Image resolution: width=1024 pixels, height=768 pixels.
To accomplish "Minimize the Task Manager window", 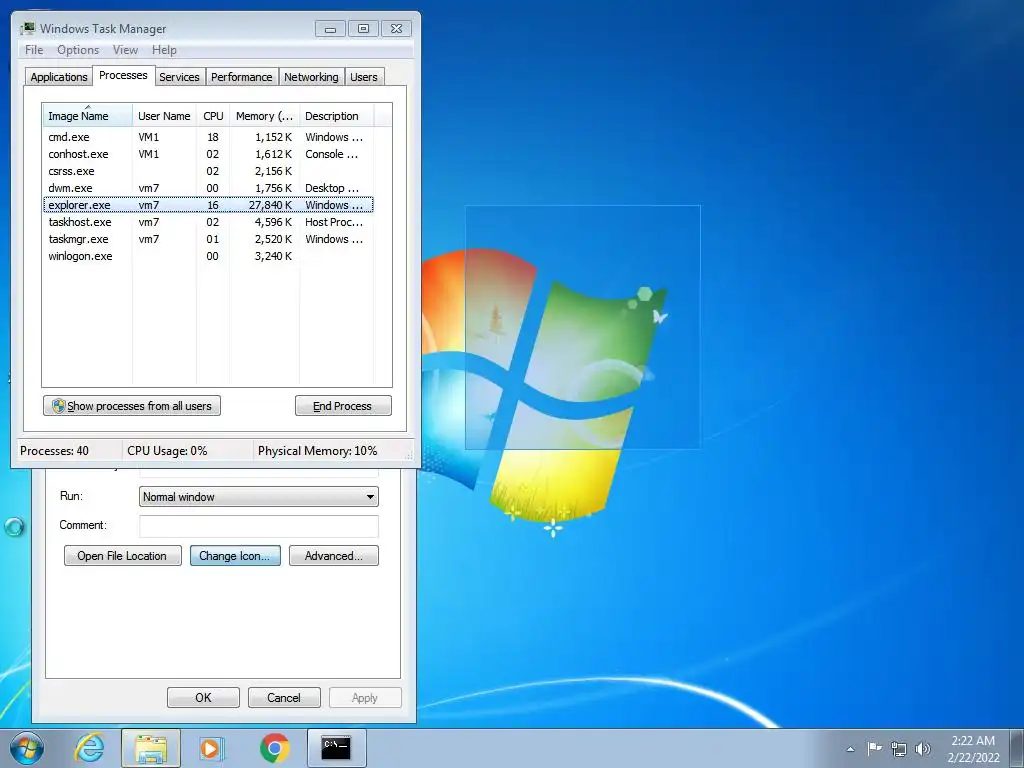I will click(330, 29).
